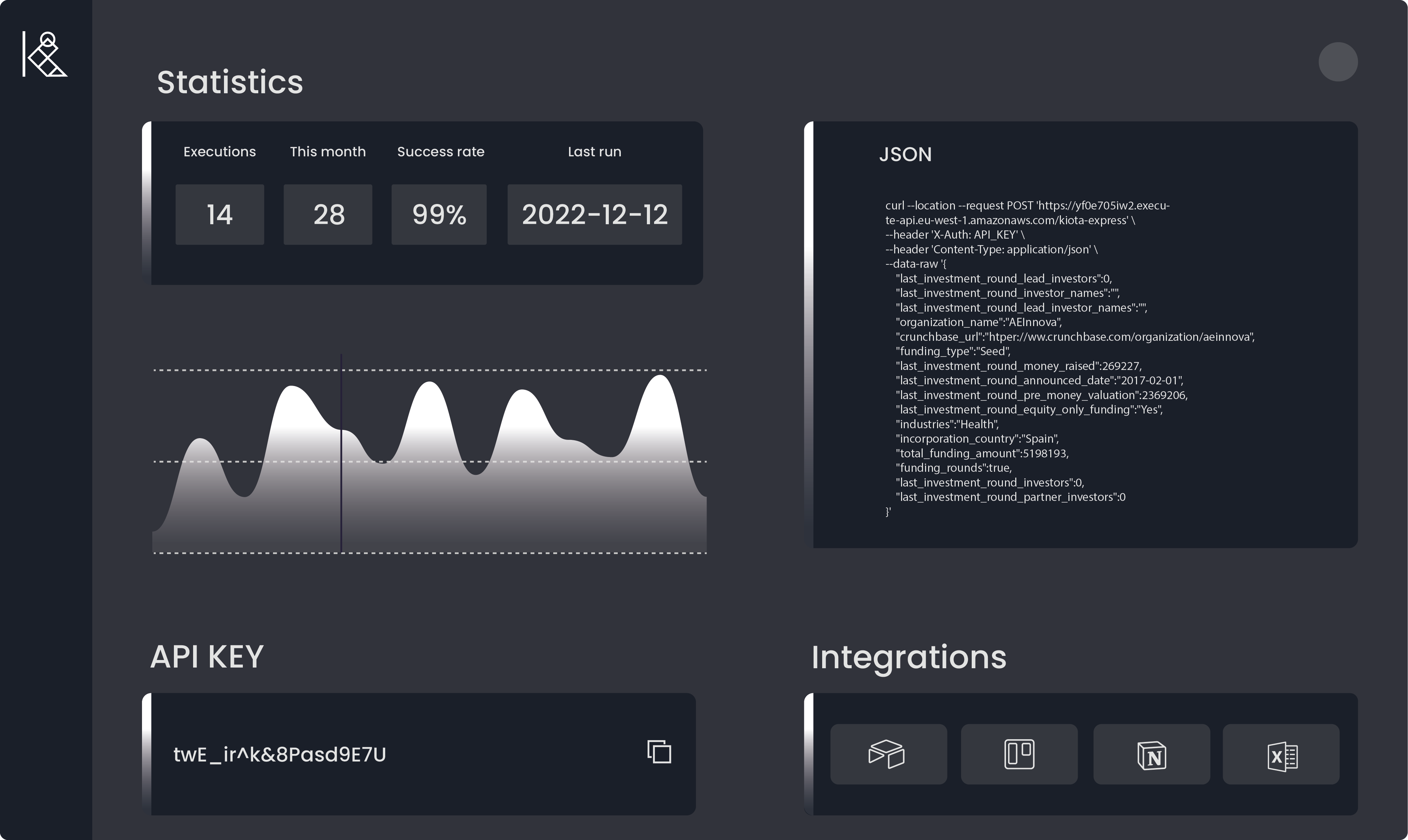Click the Executions value 14
The height and width of the screenshot is (840, 1408).
click(220, 215)
